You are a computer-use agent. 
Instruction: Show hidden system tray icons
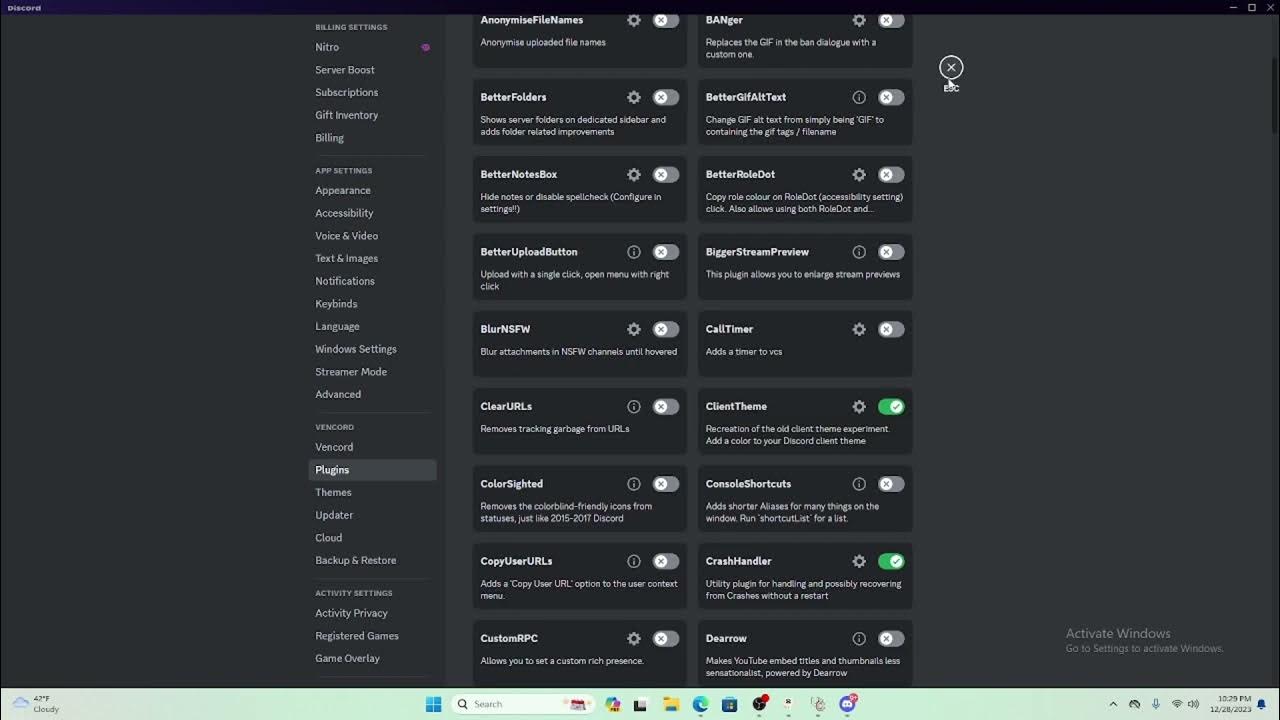[x=1113, y=704]
